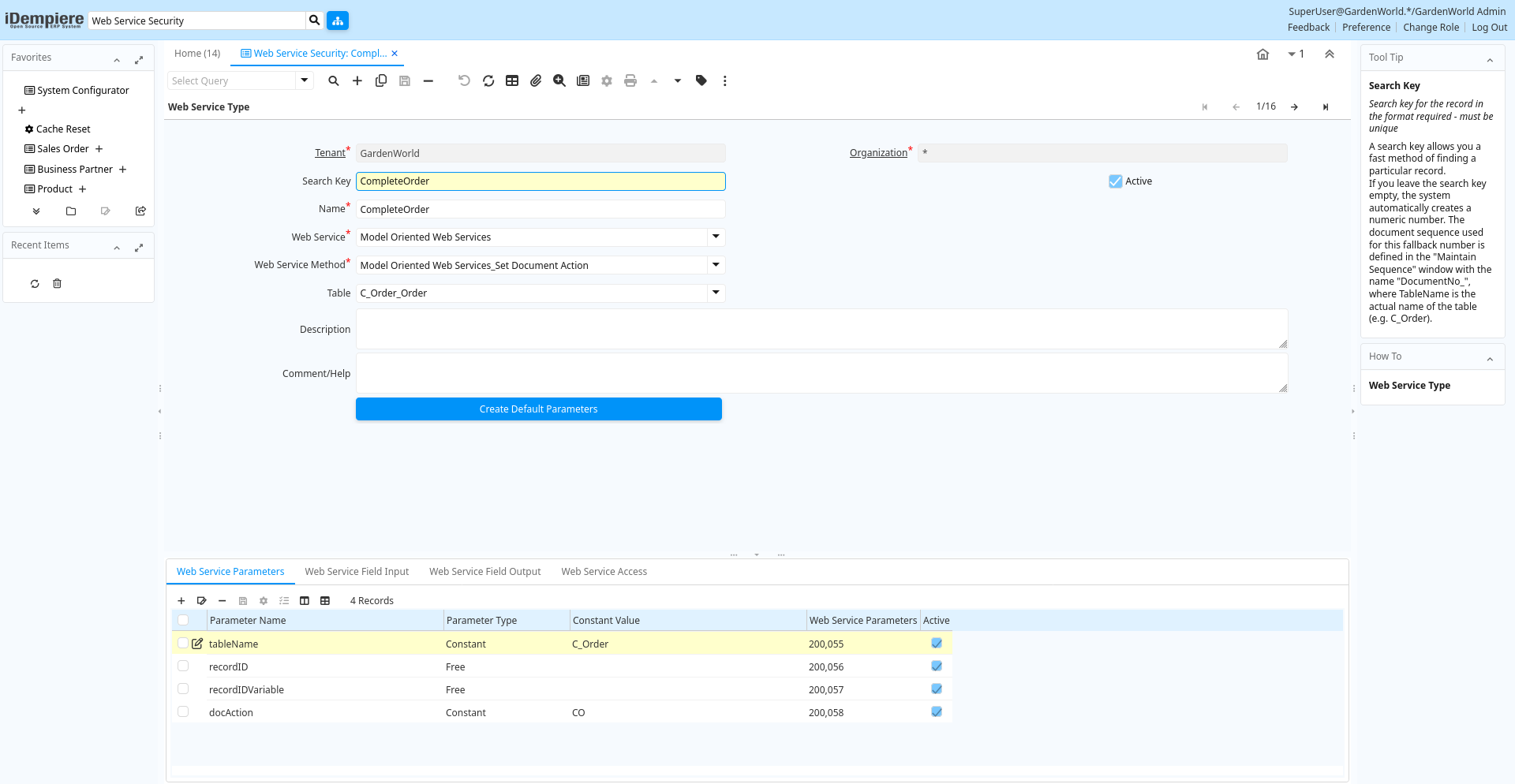Click the Delete Record minus toolbar icon

(428, 80)
